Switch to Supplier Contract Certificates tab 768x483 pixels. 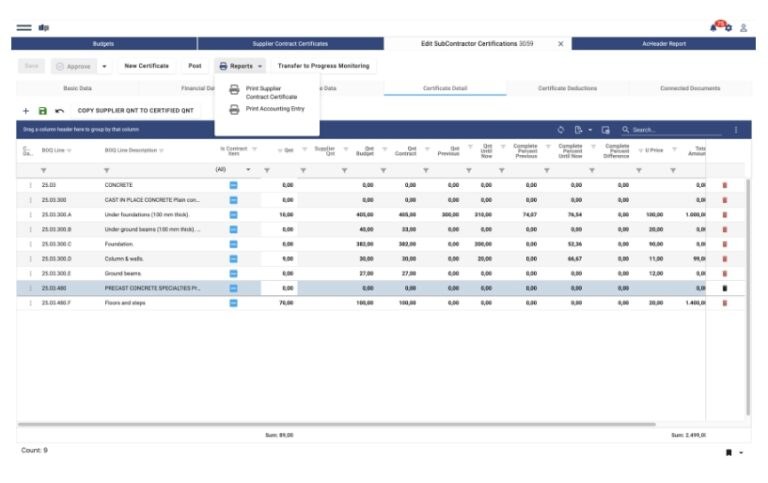(290, 44)
